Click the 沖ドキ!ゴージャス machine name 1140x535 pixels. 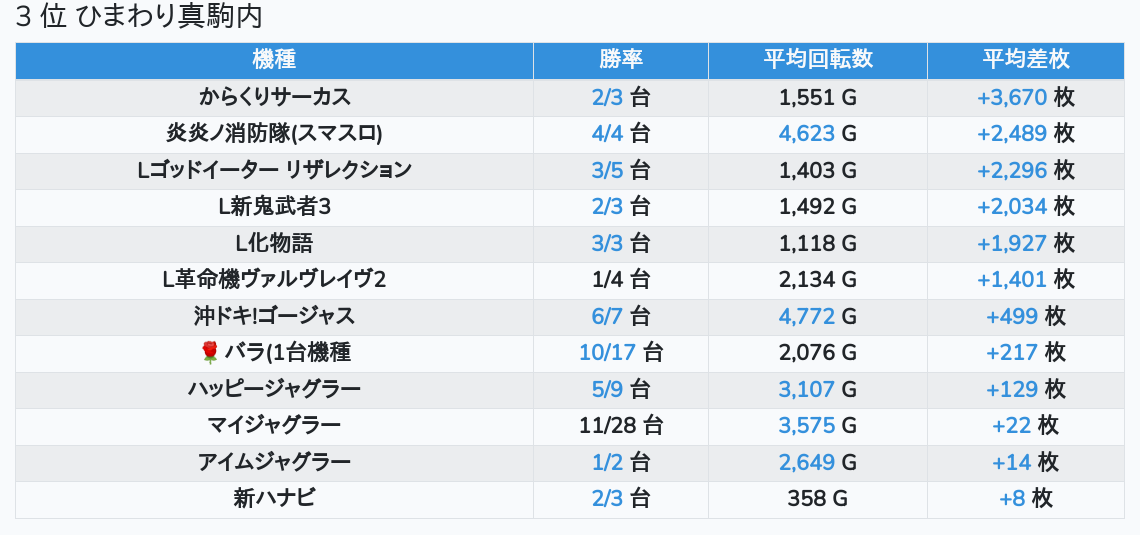coord(274,316)
